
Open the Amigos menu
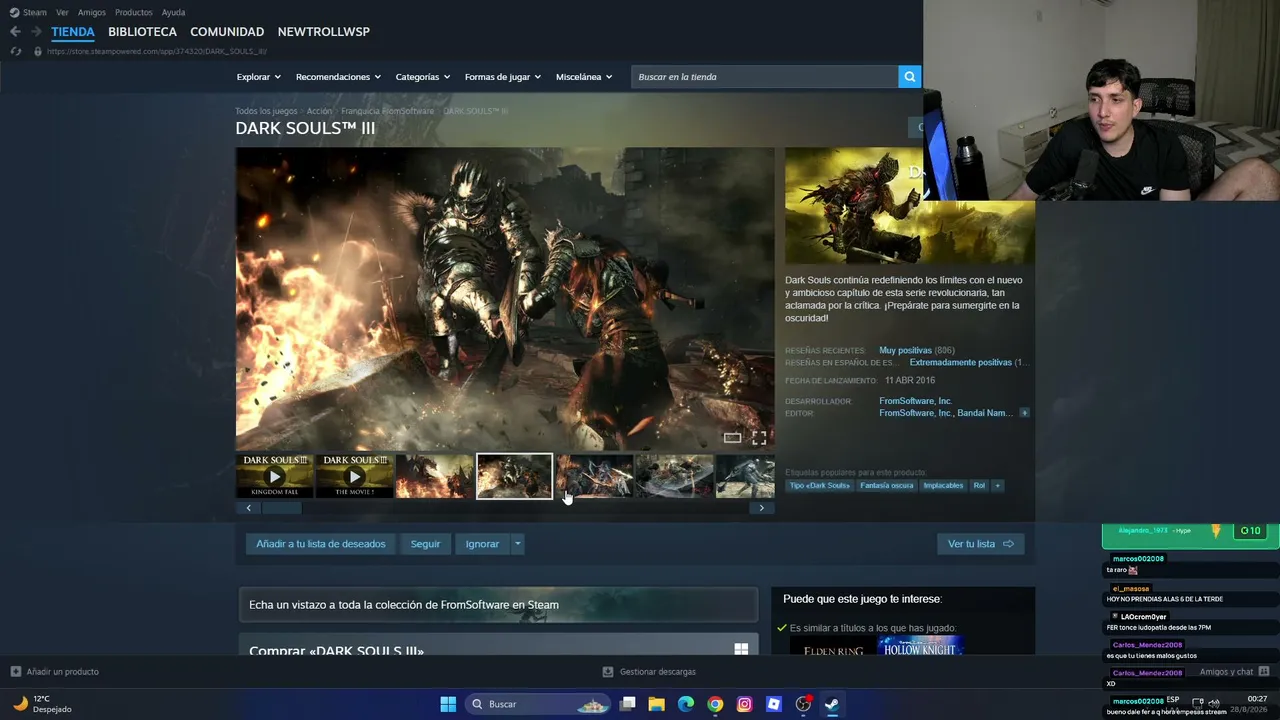[x=92, y=12]
